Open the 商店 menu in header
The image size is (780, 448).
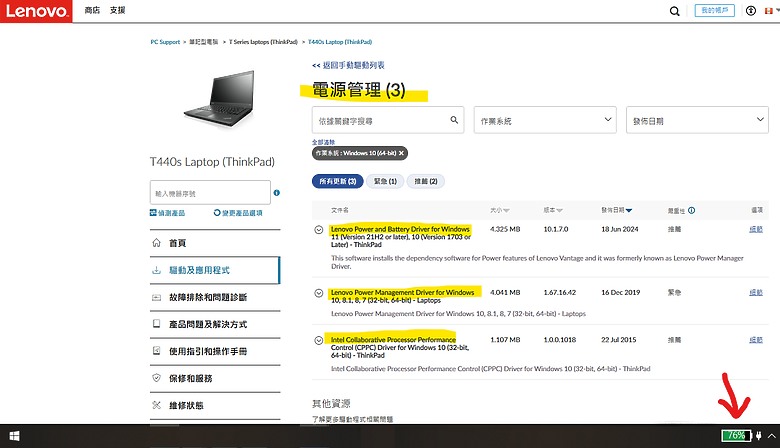pyautogui.click(x=92, y=10)
